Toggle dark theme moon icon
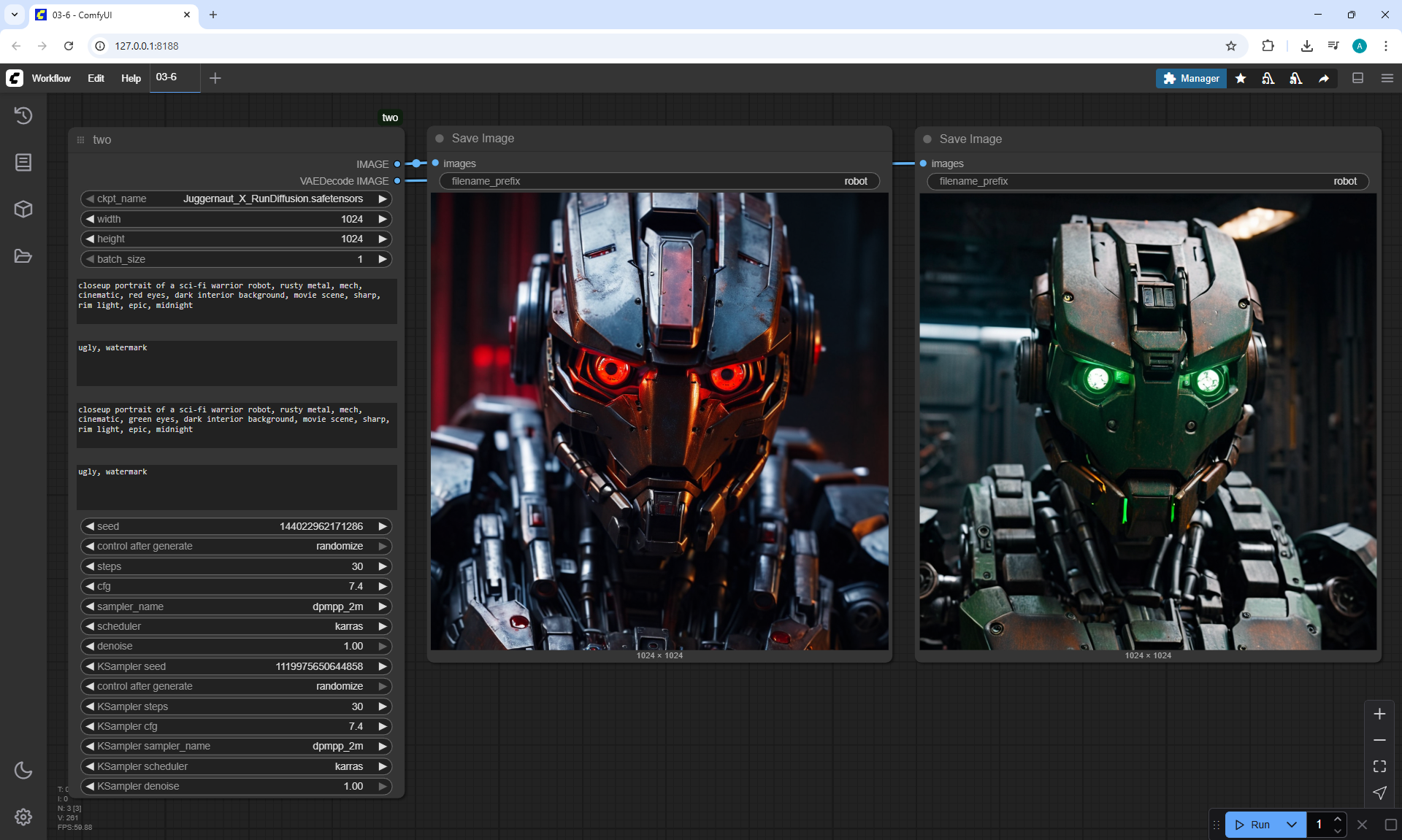This screenshot has height=840, width=1402. click(23, 770)
